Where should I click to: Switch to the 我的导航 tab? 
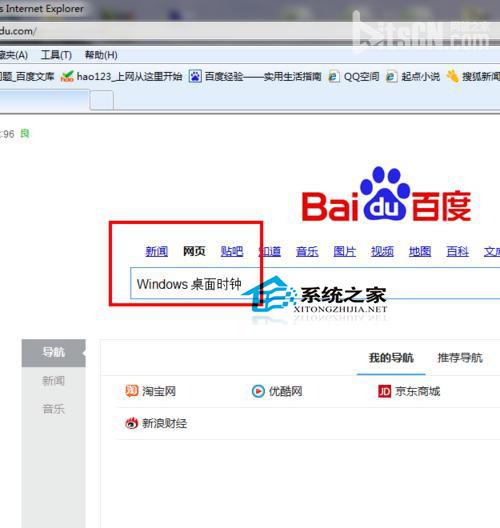tap(391, 358)
